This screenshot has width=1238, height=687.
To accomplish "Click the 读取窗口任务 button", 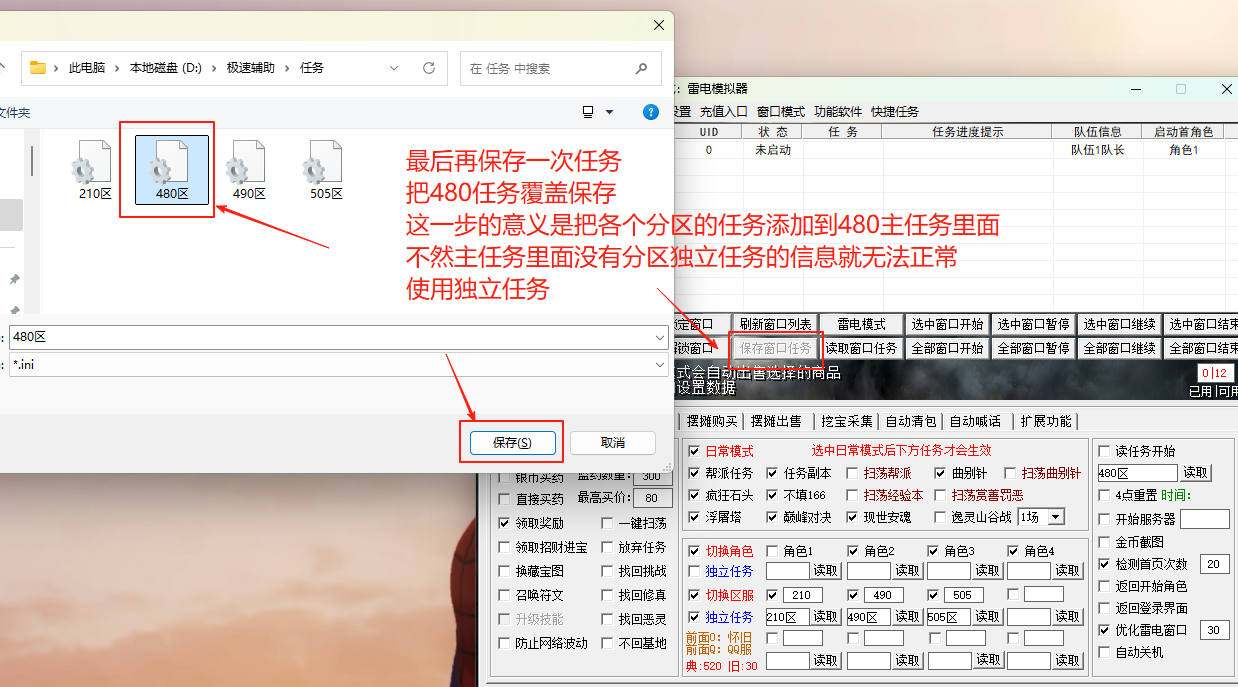I will click(x=861, y=348).
